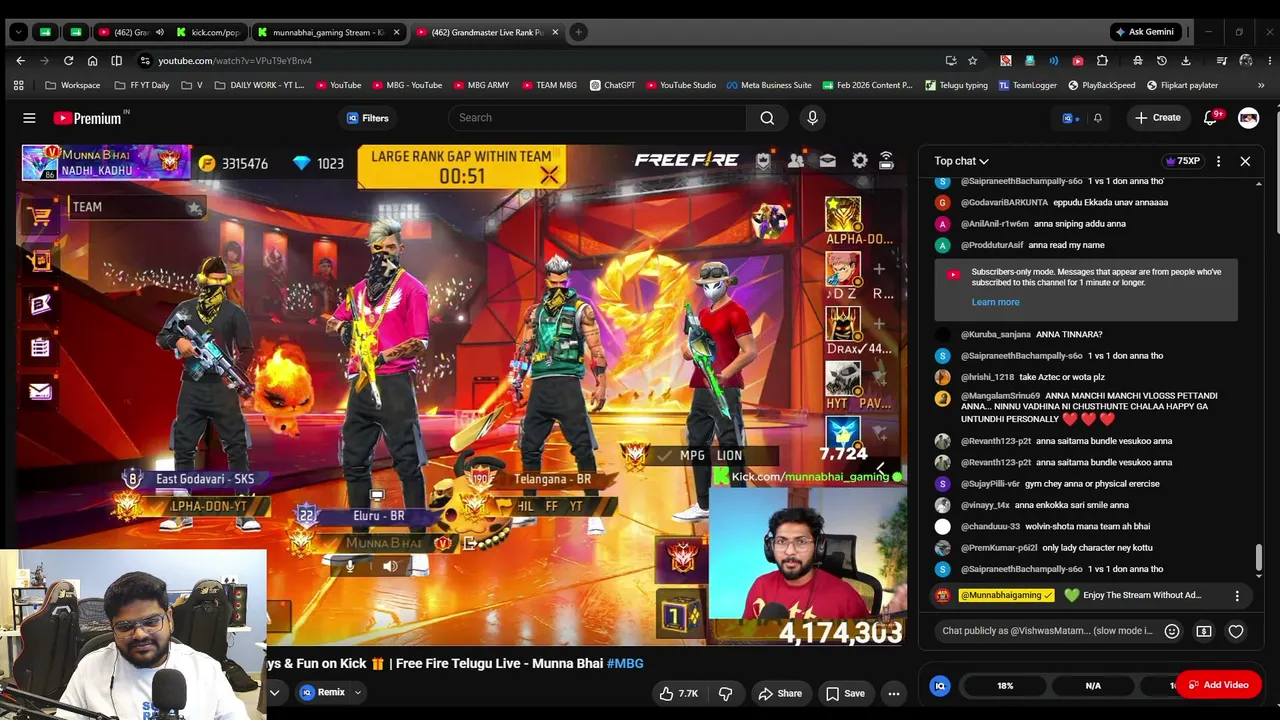Close the Grandmaster Live Rank Push tab
Viewport: 1280px width, 720px height.
click(555, 32)
